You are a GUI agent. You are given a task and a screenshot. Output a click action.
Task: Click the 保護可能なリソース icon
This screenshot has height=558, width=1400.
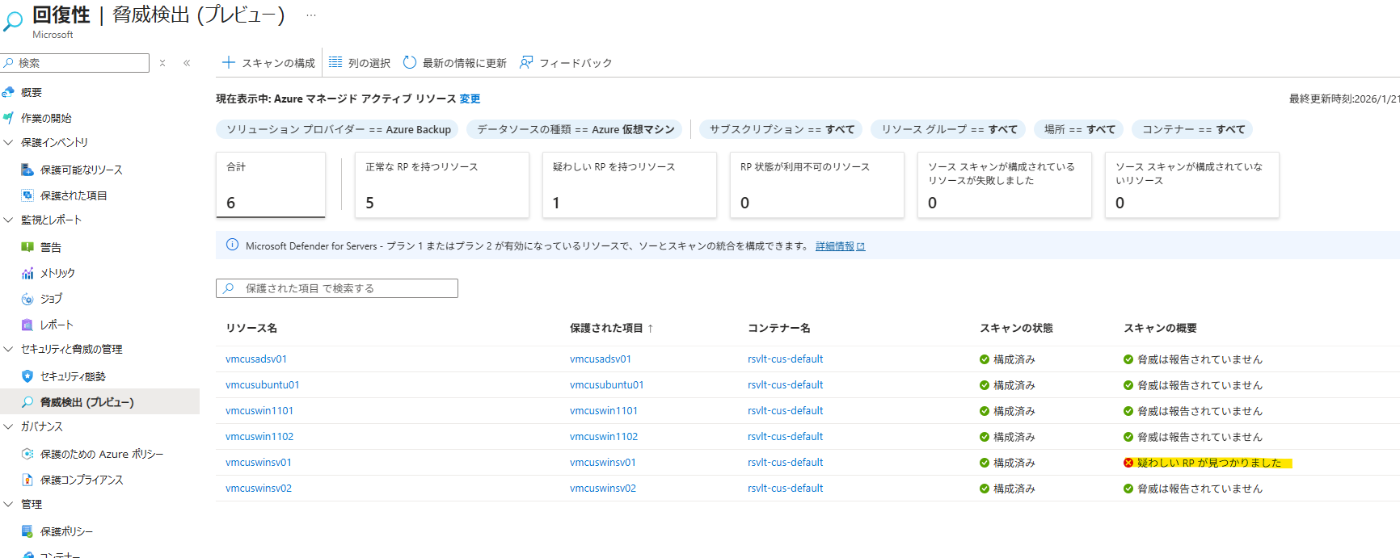[28, 170]
